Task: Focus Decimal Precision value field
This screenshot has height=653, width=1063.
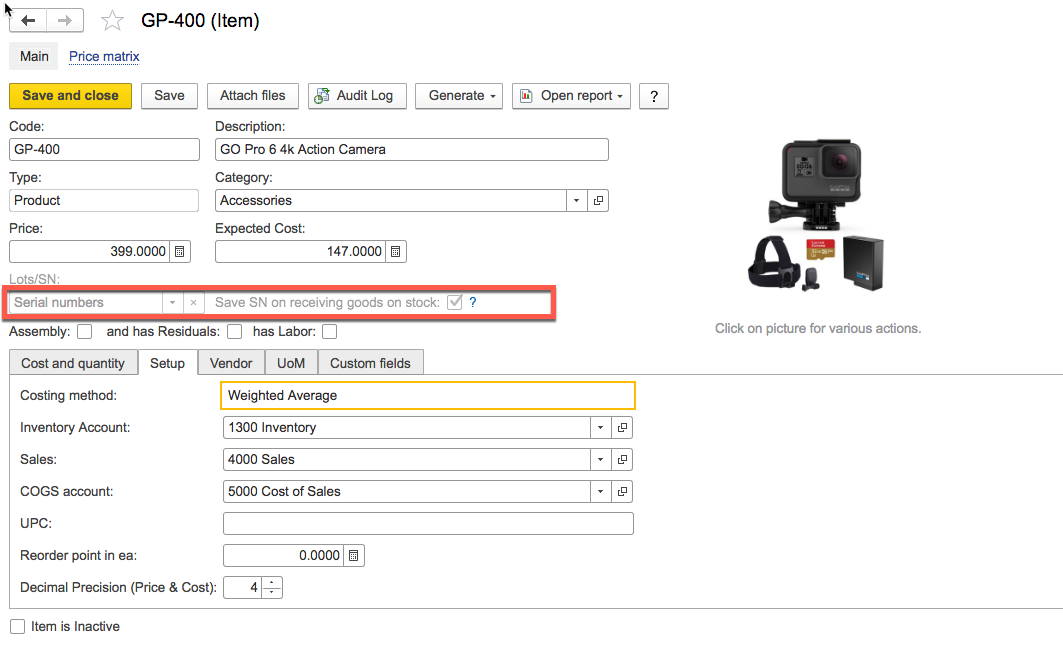Action: point(243,588)
